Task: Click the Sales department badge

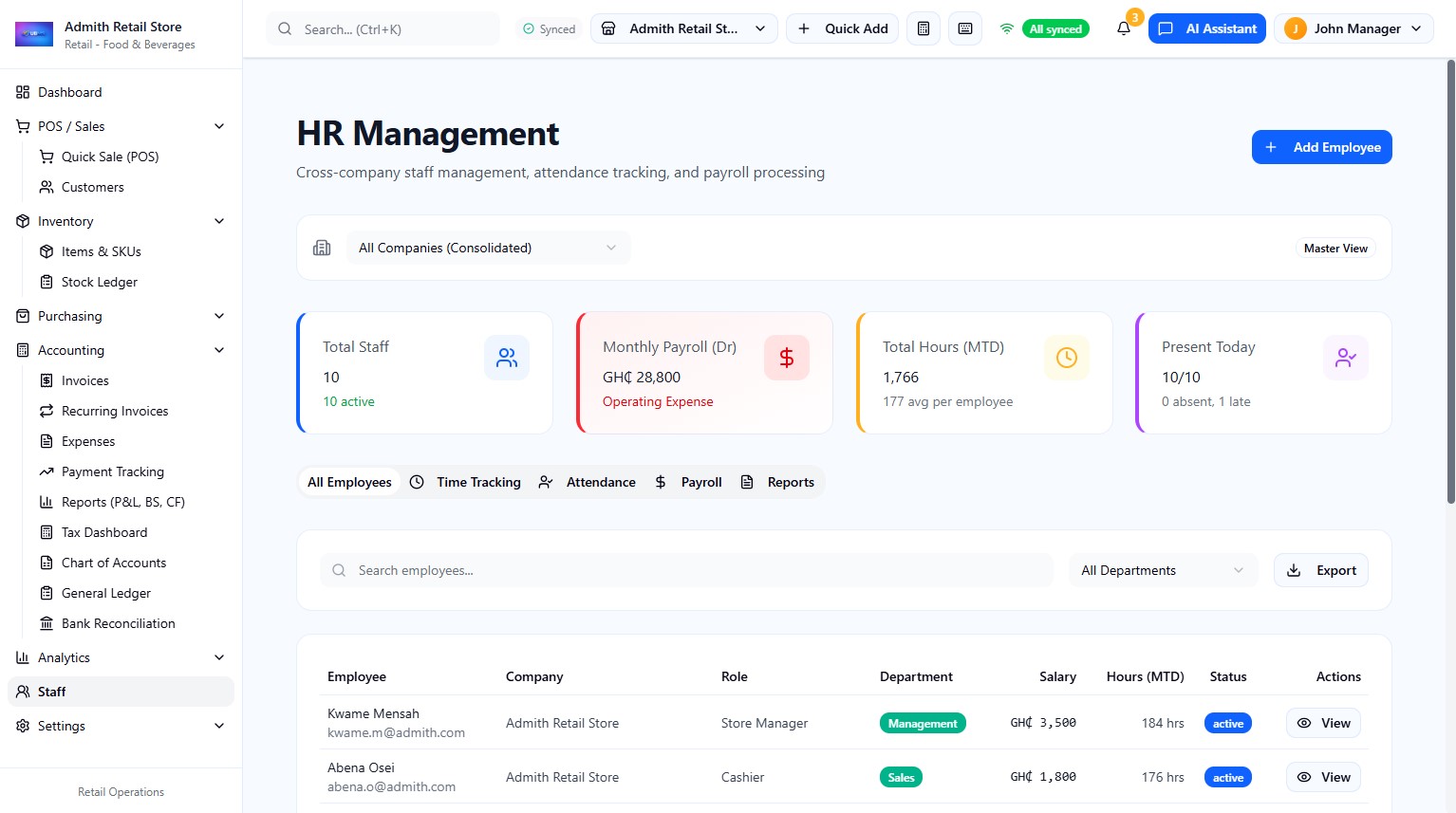Action: 901,777
